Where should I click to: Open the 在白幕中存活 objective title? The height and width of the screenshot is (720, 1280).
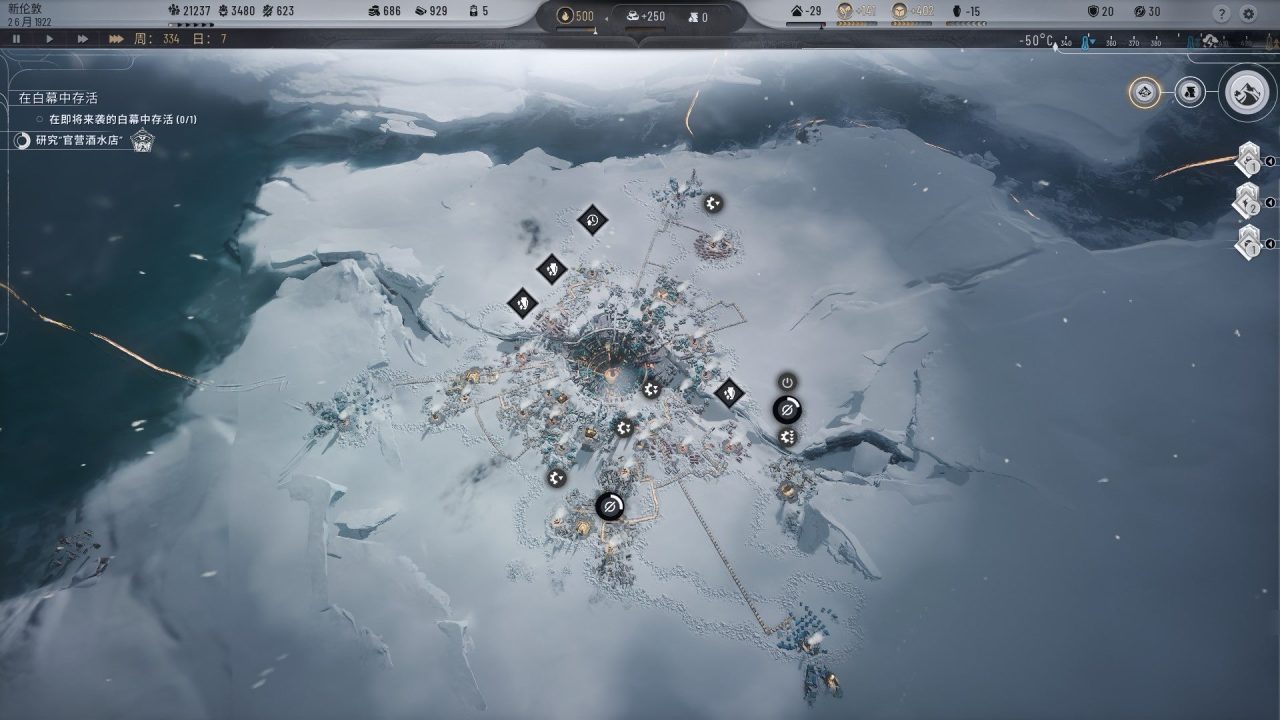tap(58, 98)
